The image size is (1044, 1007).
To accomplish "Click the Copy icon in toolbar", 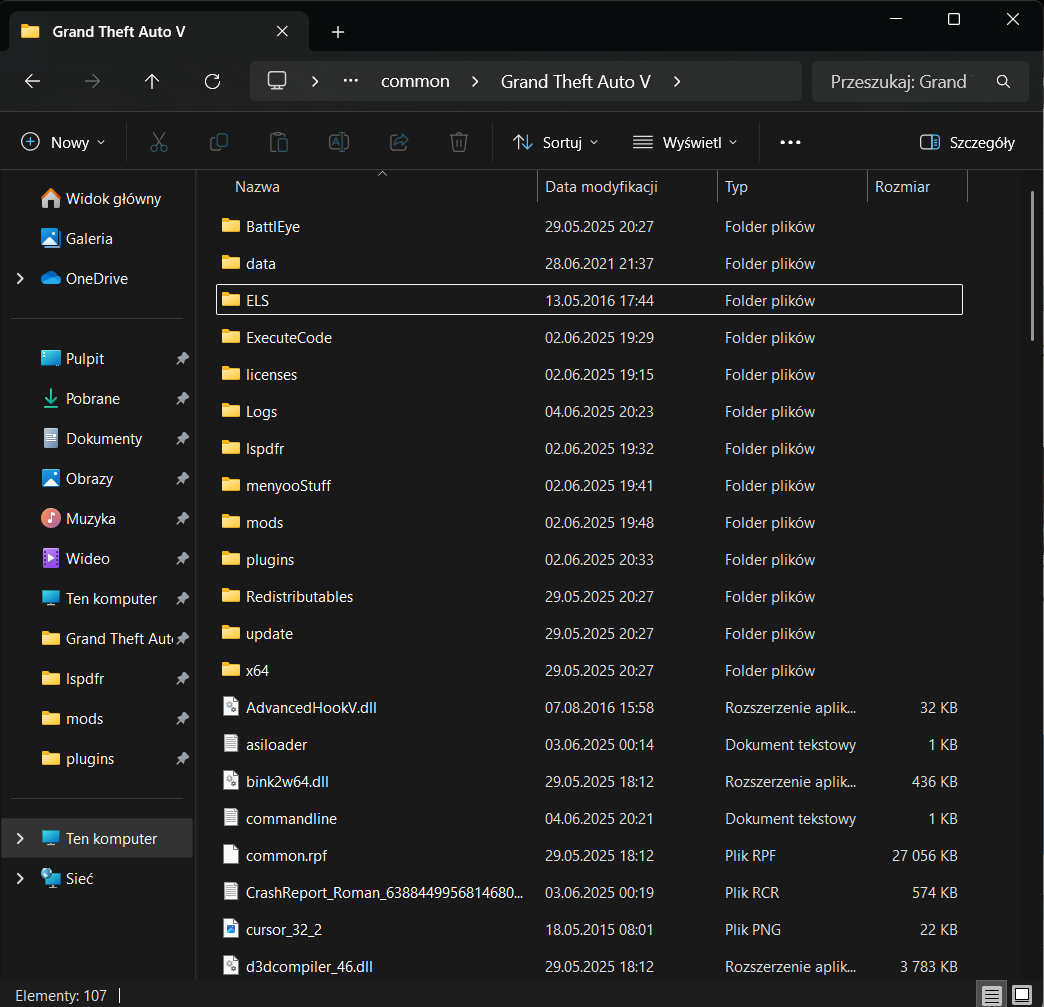I will point(218,142).
